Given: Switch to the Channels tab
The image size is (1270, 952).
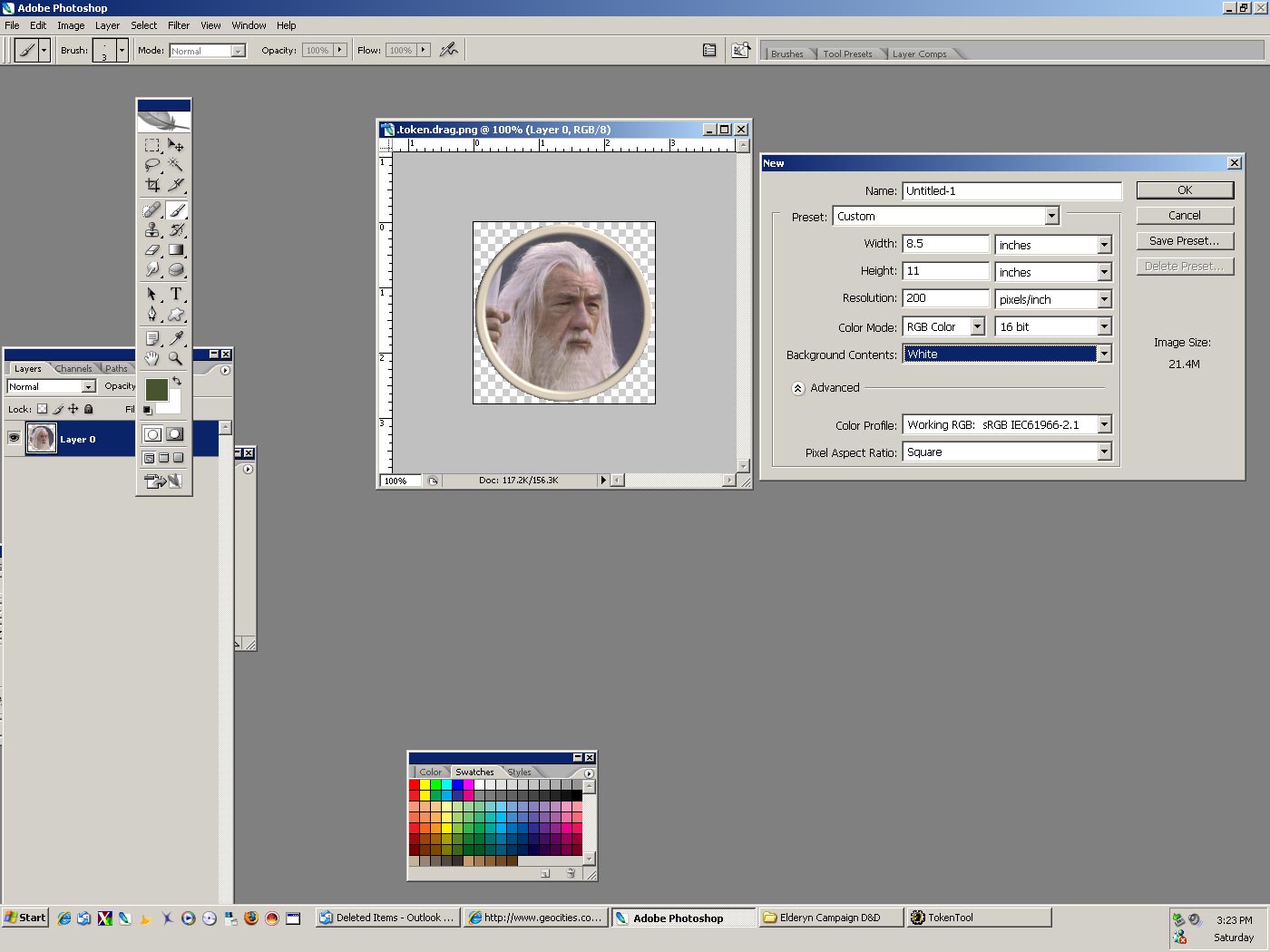Looking at the screenshot, I should click(x=73, y=369).
